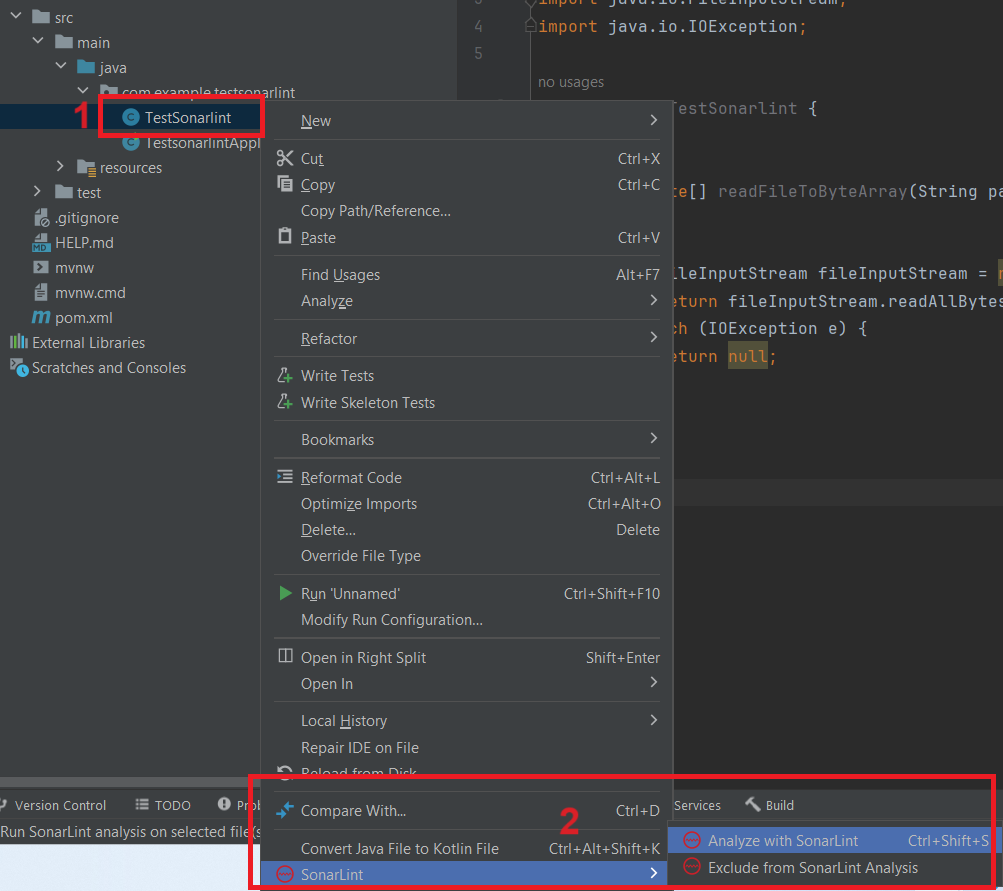Screen dimensions: 1003x891
Task: Click the Write Tests flask icon
Action: 285,375
